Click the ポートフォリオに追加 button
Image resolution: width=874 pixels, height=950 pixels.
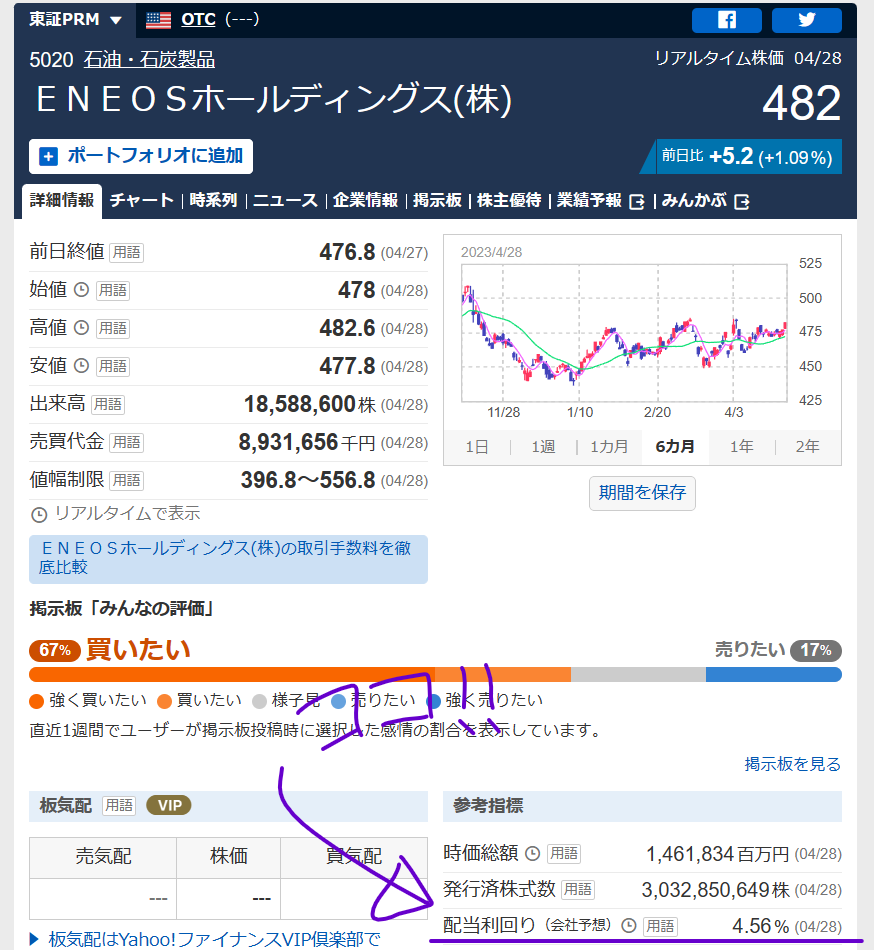[141, 156]
